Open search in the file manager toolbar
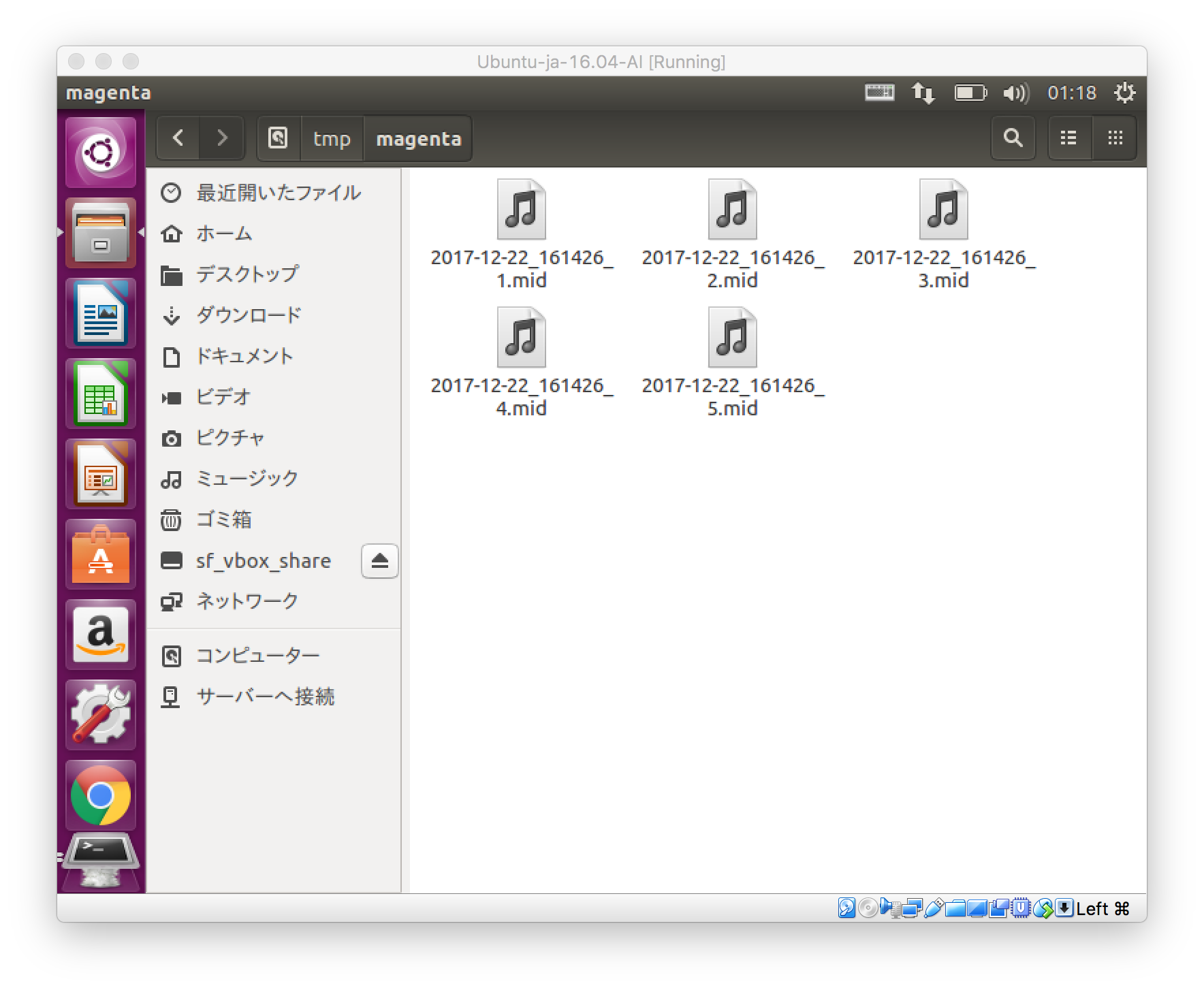This screenshot has width=1204, height=990. [1013, 138]
